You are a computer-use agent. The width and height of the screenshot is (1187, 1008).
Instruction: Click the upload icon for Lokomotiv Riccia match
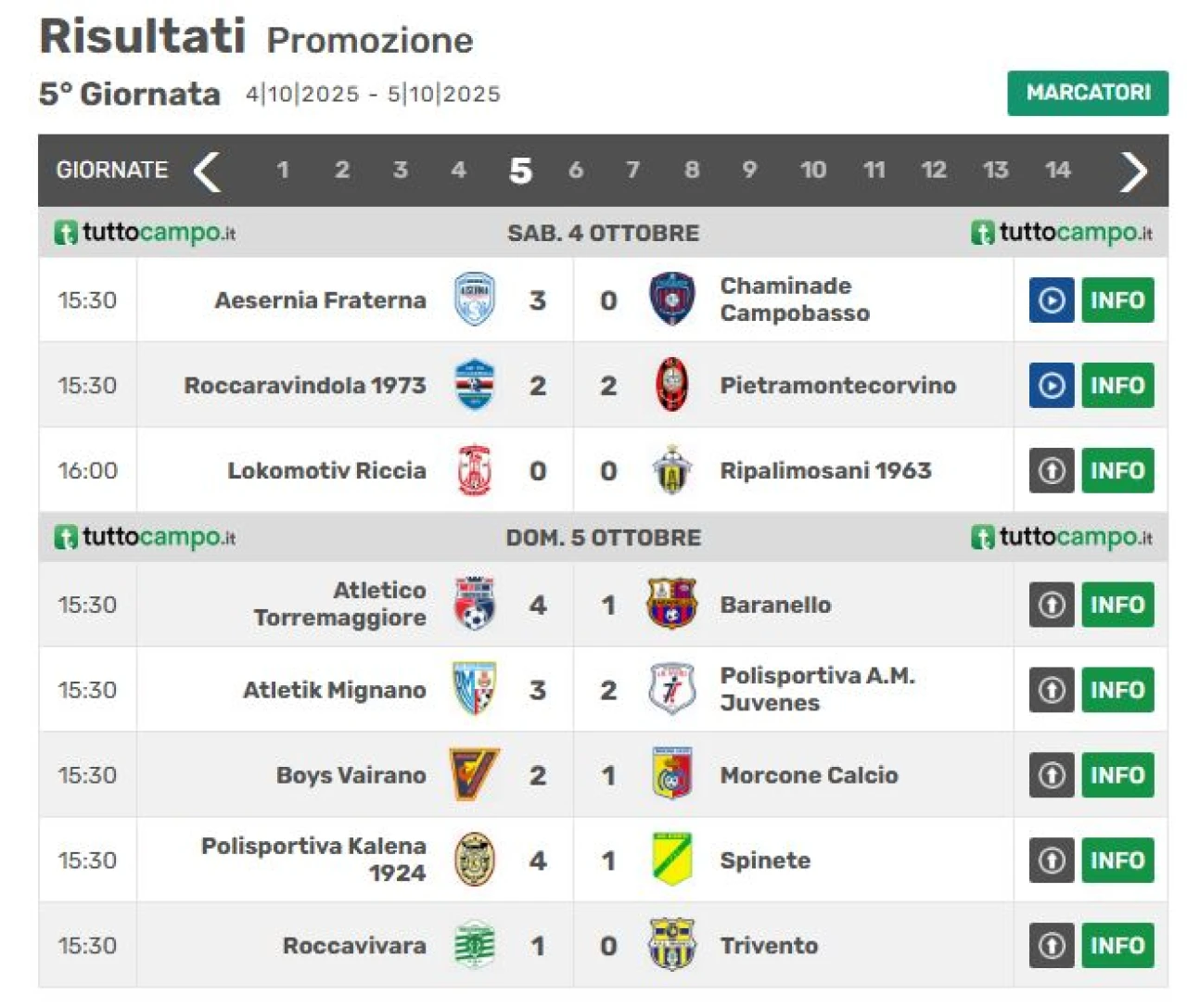[x=1051, y=470]
